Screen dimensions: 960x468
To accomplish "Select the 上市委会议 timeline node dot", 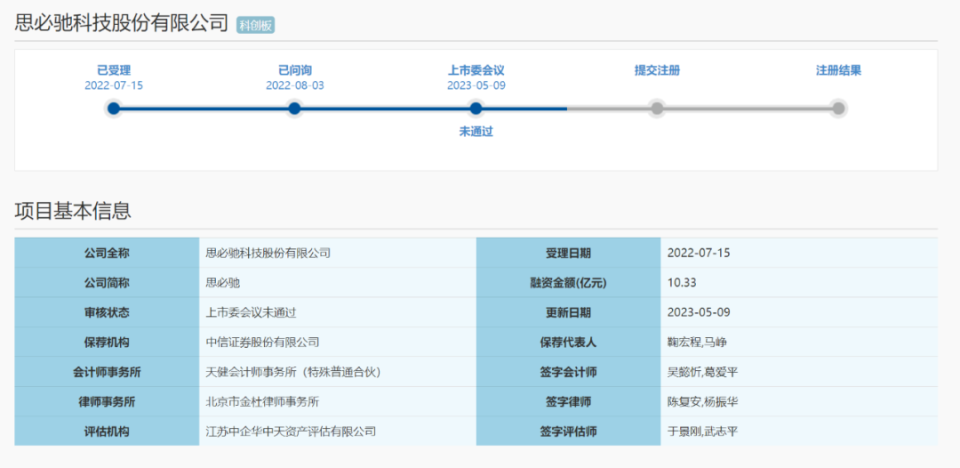I will pyautogui.click(x=476, y=108).
